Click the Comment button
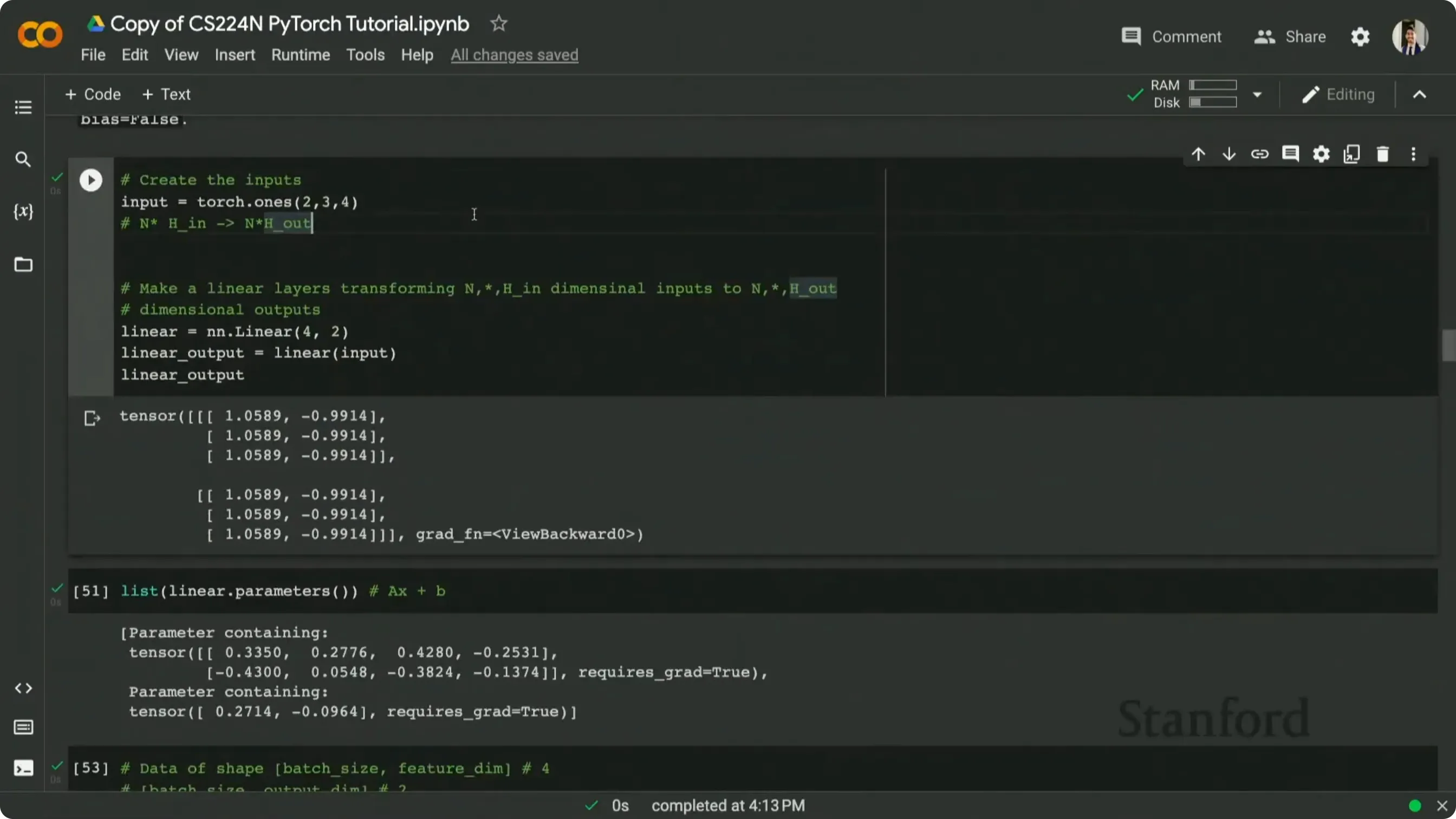Screen dimensions: 1456x819 [x=1171, y=37]
